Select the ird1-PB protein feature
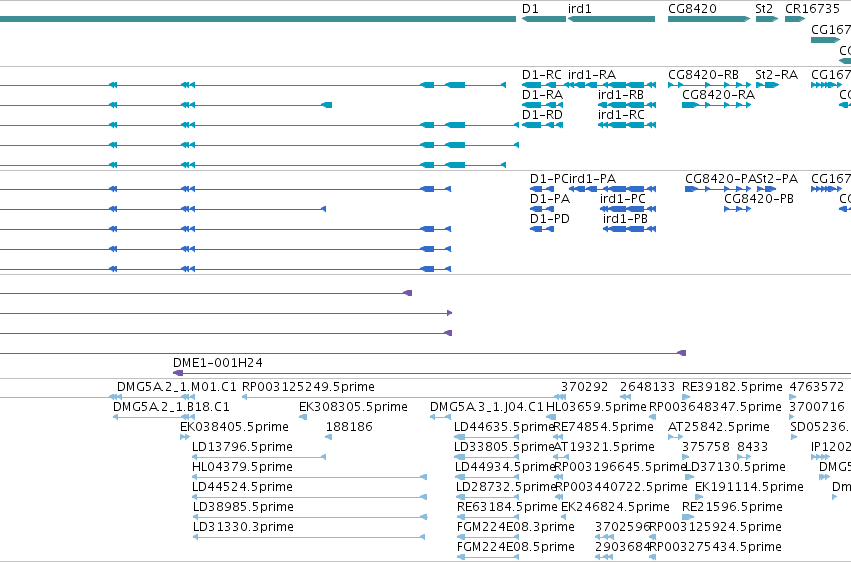851x562 pixels. pyautogui.click(x=630, y=229)
